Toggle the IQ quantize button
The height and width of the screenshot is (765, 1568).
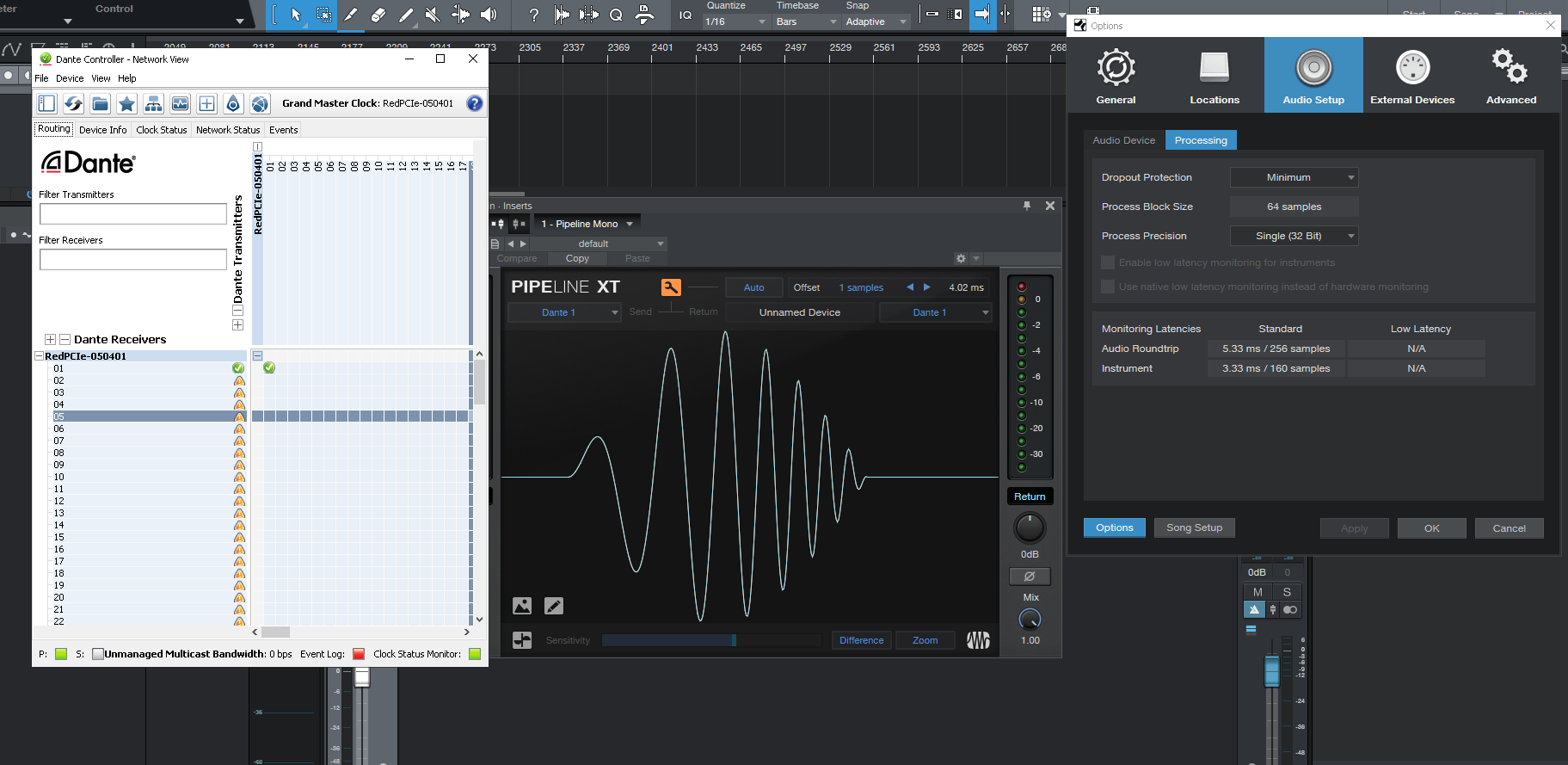(686, 15)
